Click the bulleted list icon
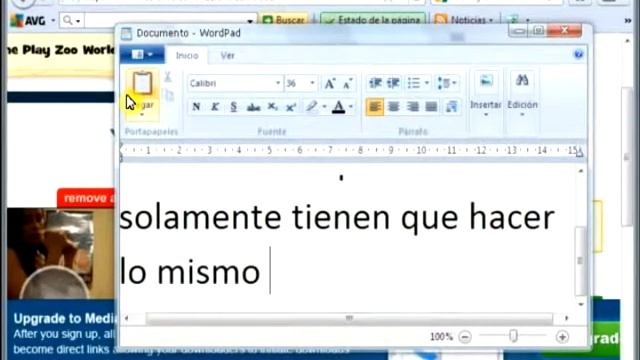The width and height of the screenshot is (640, 360). (x=413, y=83)
